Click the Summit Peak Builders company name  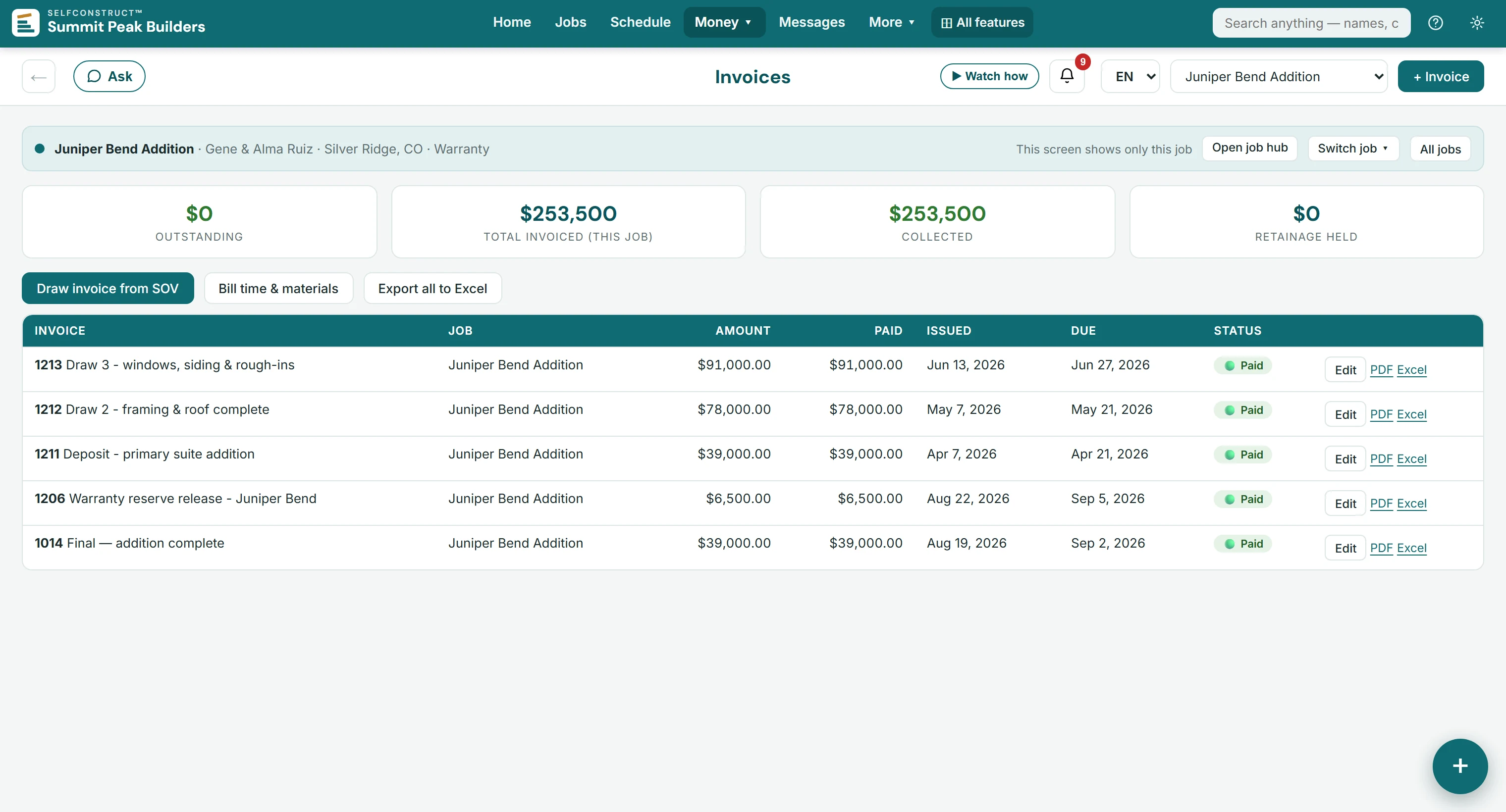126,27
